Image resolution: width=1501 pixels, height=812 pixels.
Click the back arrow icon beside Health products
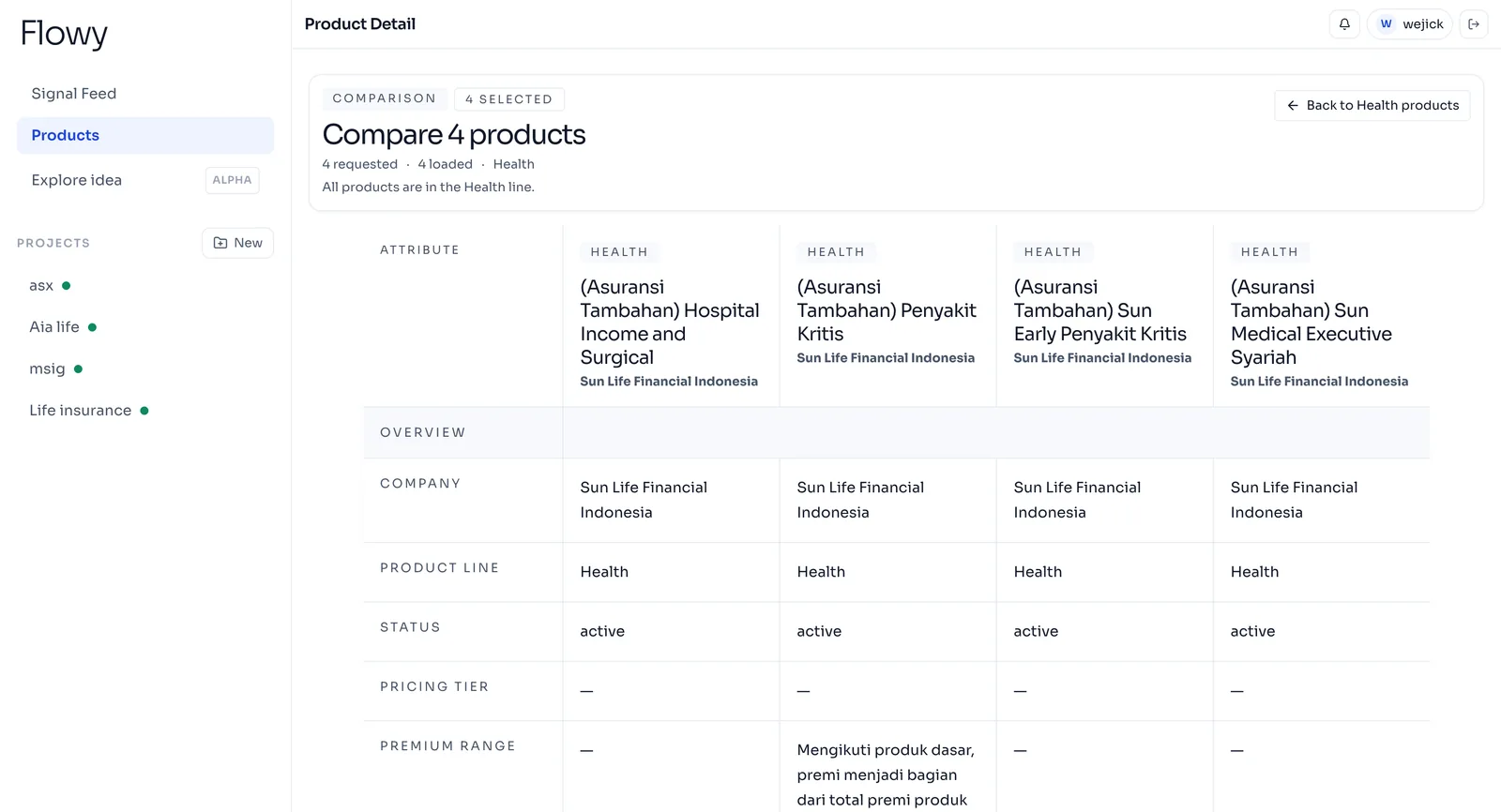(1293, 106)
